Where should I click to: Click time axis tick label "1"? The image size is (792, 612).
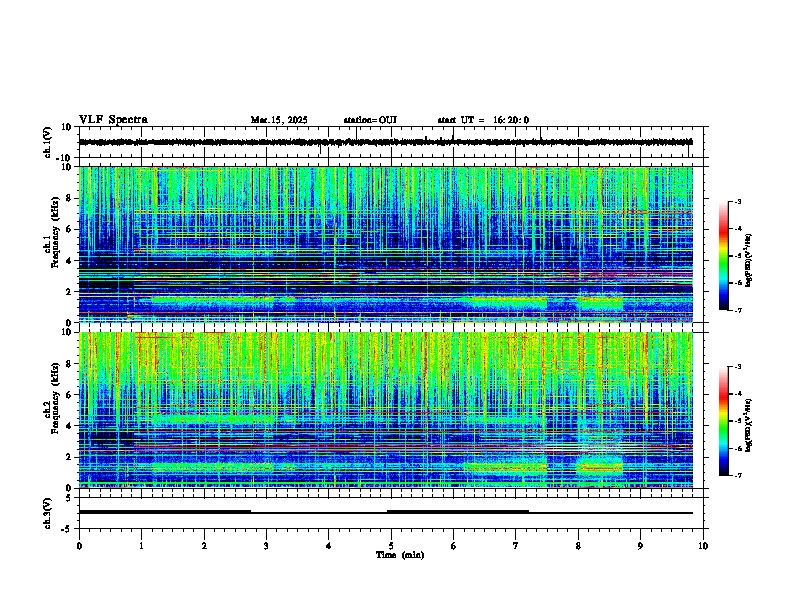(141, 546)
